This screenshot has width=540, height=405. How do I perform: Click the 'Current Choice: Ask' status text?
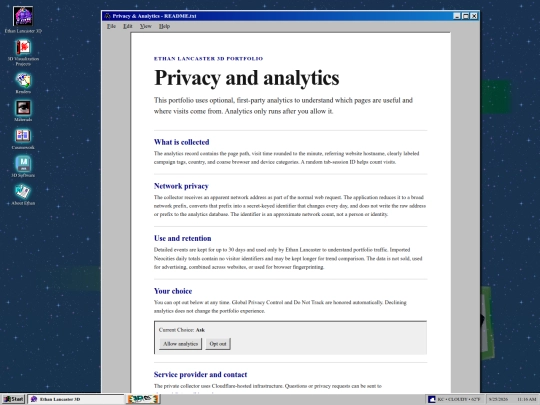182,330
